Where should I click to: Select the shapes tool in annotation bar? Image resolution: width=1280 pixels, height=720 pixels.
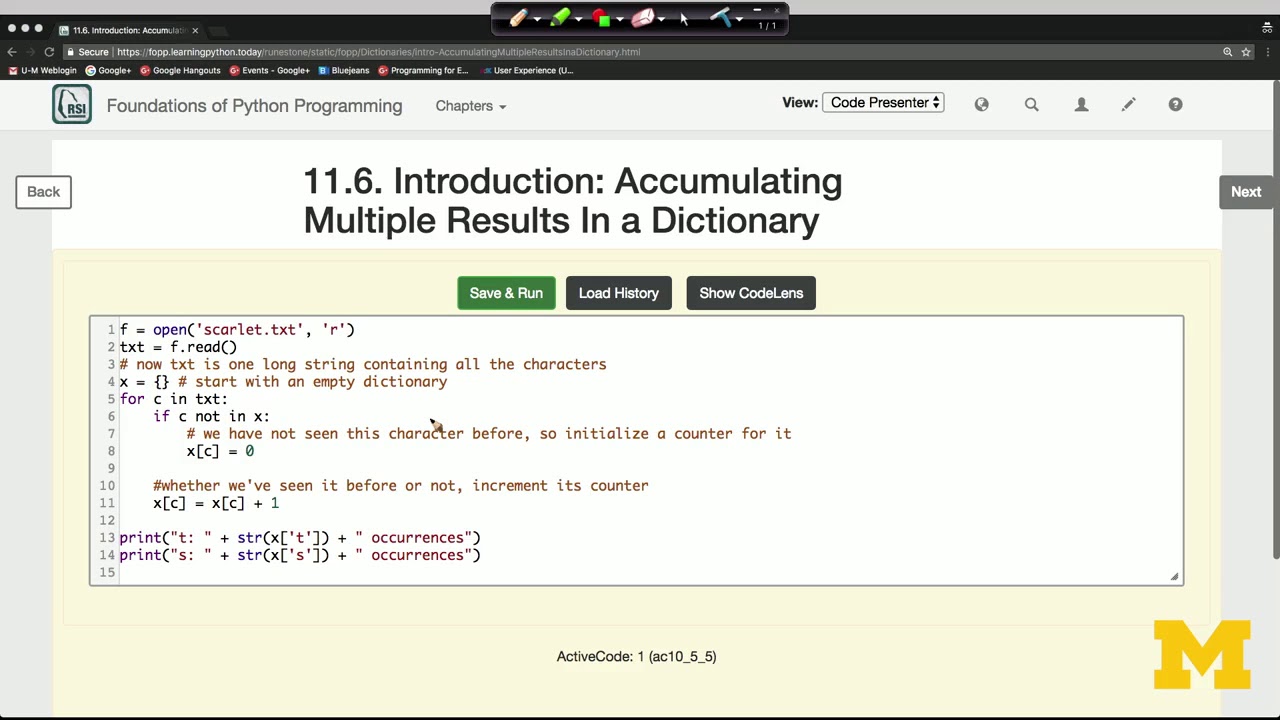[x=601, y=18]
